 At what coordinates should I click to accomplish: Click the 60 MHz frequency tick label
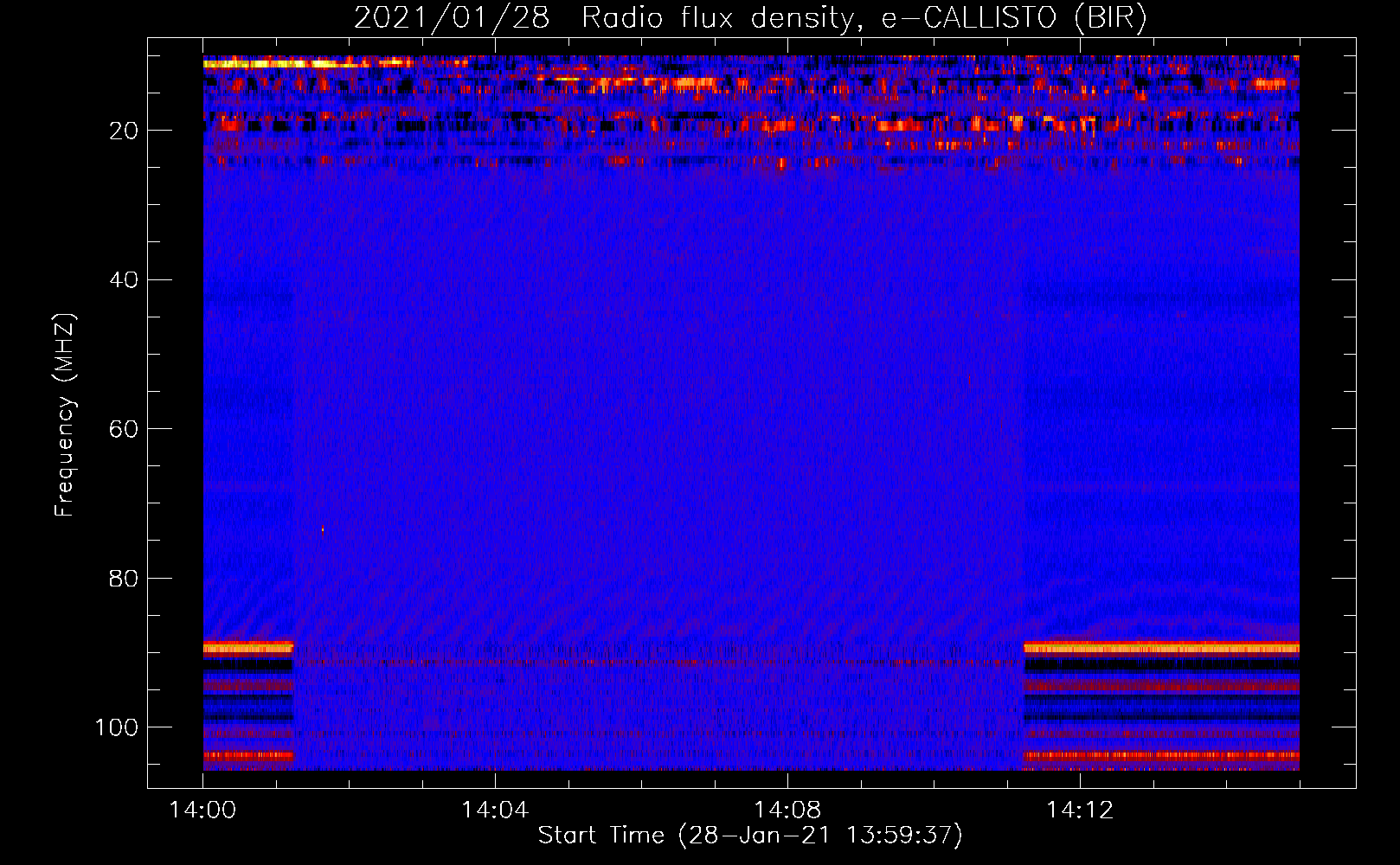coord(124,429)
